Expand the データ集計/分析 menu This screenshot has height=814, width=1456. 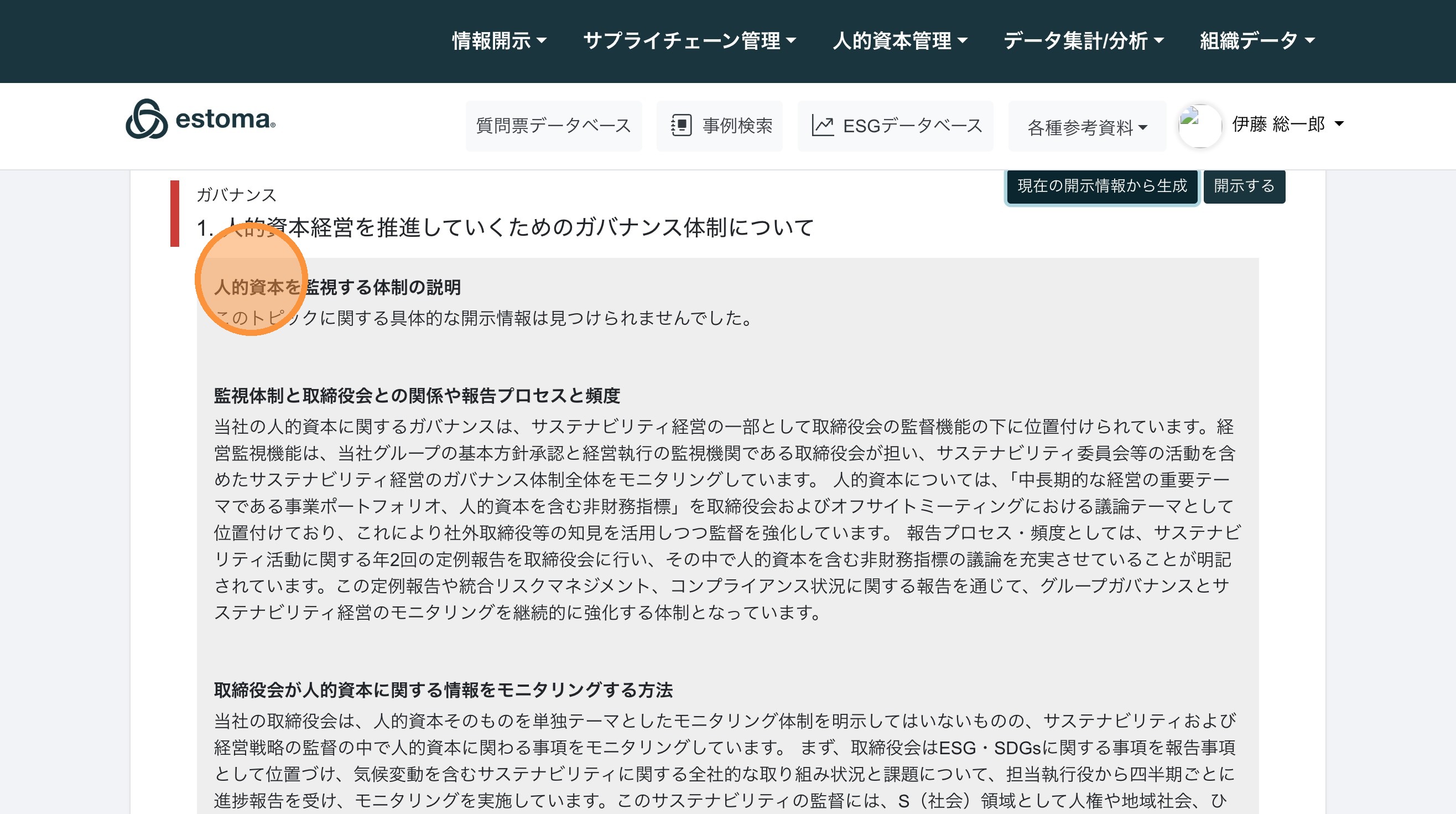point(1083,41)
